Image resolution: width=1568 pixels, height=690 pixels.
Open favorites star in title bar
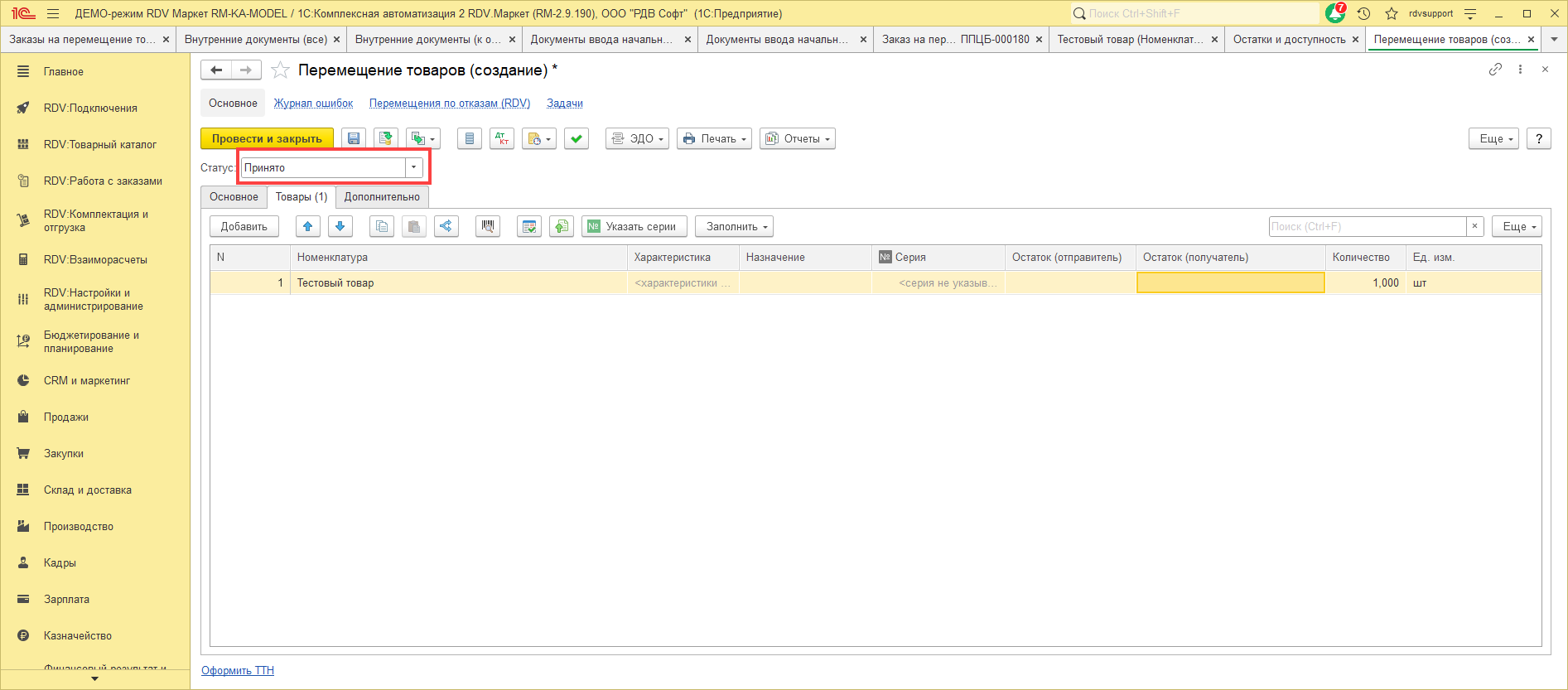coord(1392,13)
